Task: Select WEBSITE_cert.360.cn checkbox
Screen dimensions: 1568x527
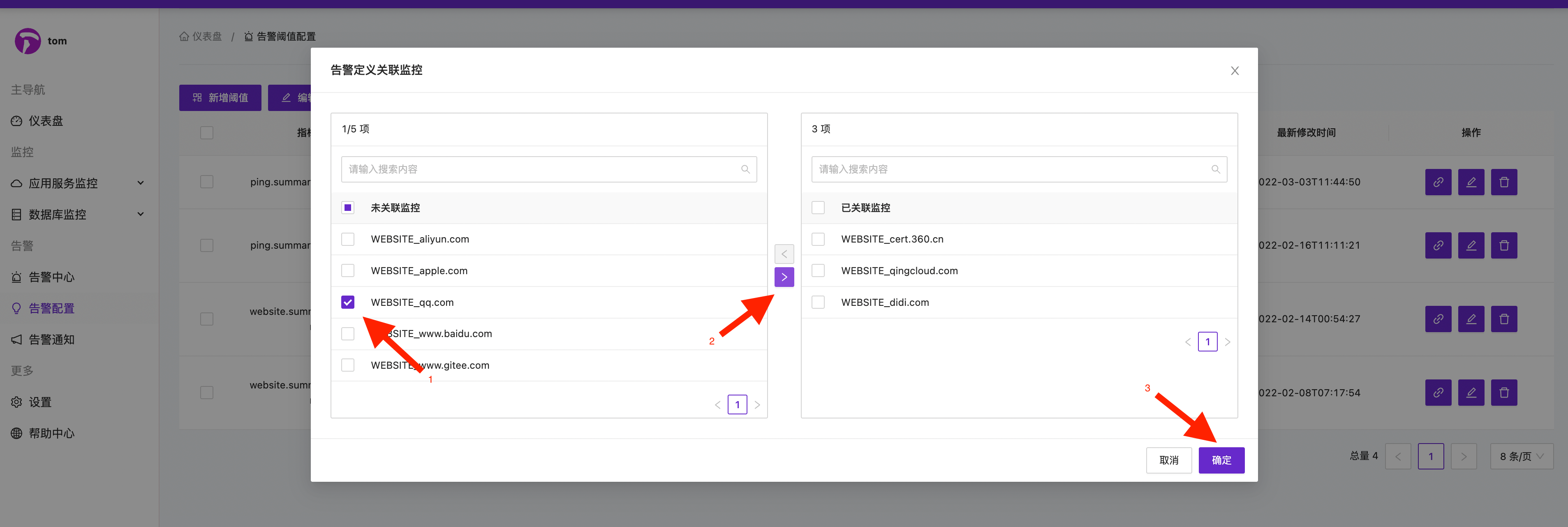Action: tap(818, 239)
